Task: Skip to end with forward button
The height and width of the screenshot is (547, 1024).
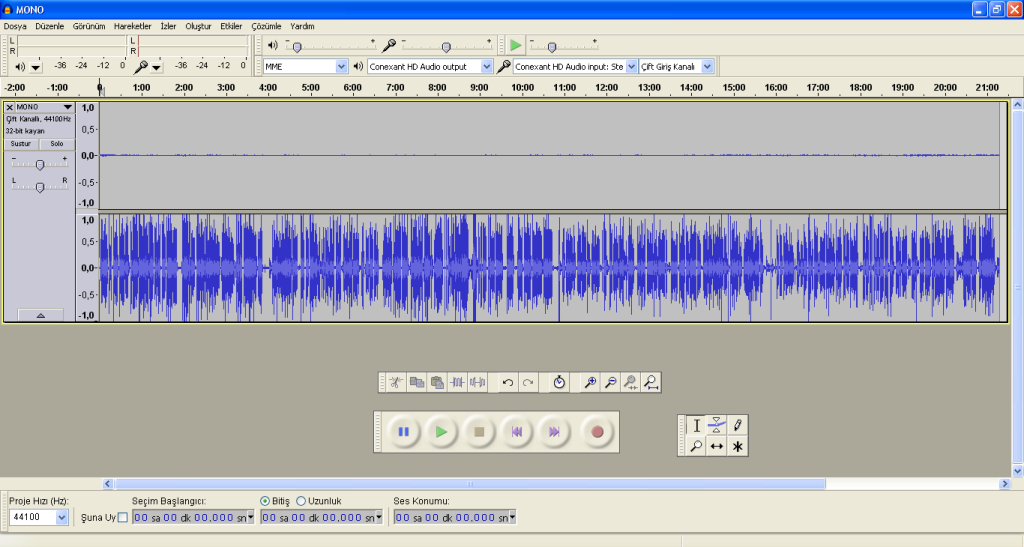Action: pos(554,431)
